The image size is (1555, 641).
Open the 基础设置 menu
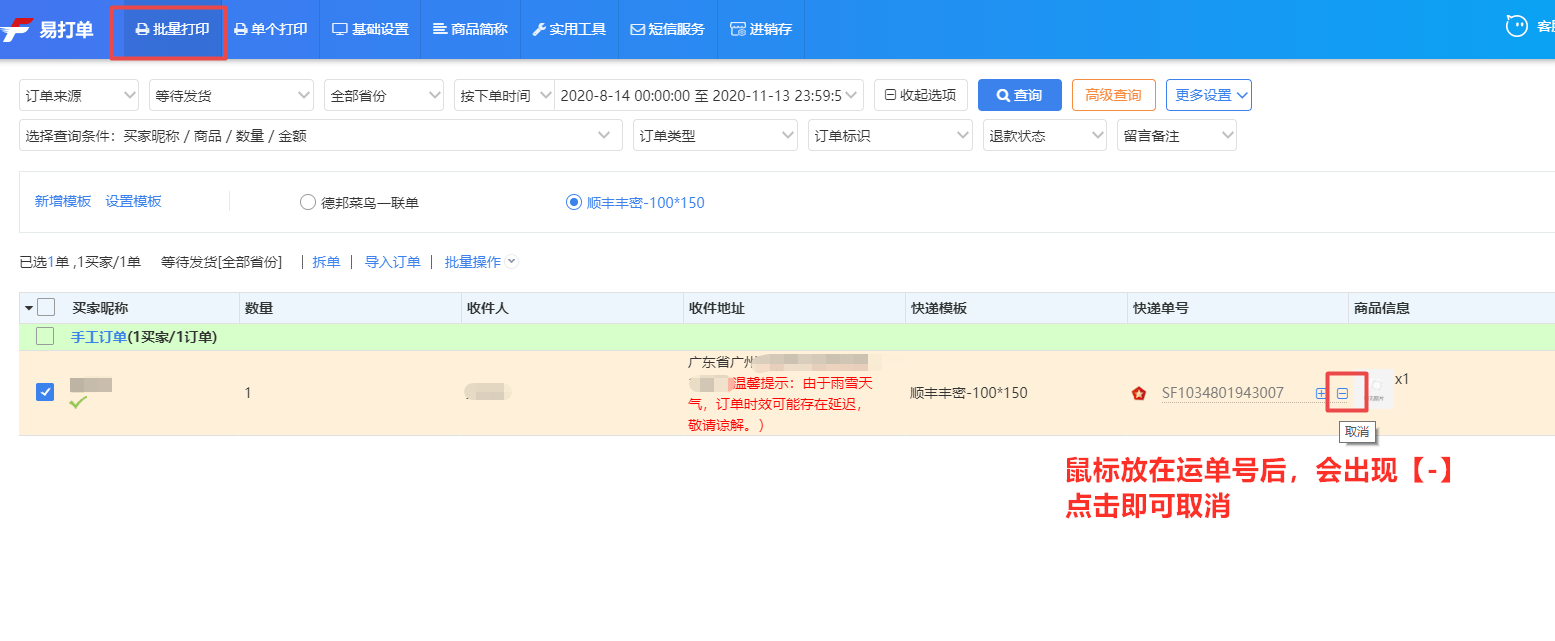pyautogui.click(x=370, y=30)
